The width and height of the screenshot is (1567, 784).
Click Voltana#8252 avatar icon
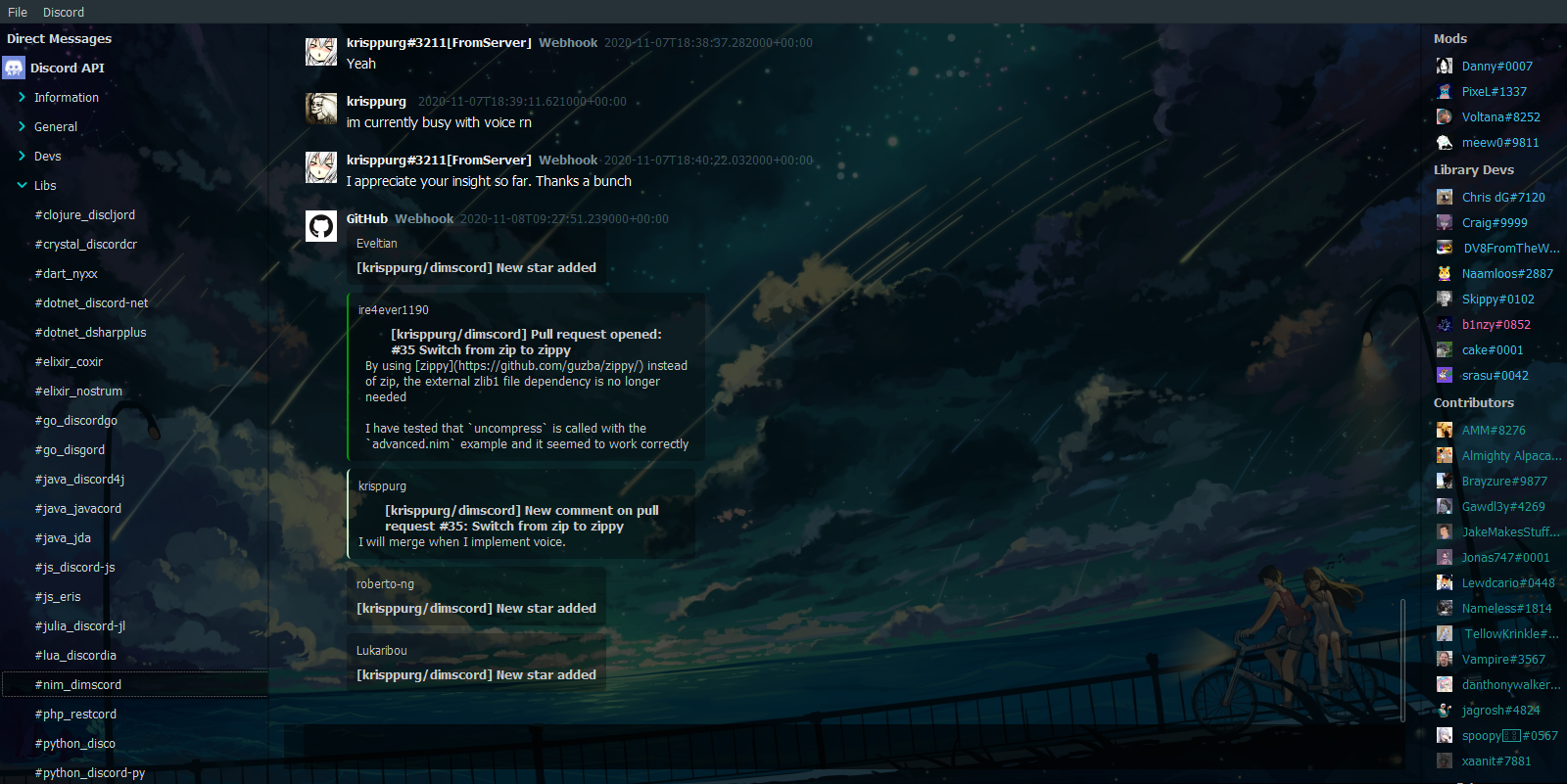1445,116
